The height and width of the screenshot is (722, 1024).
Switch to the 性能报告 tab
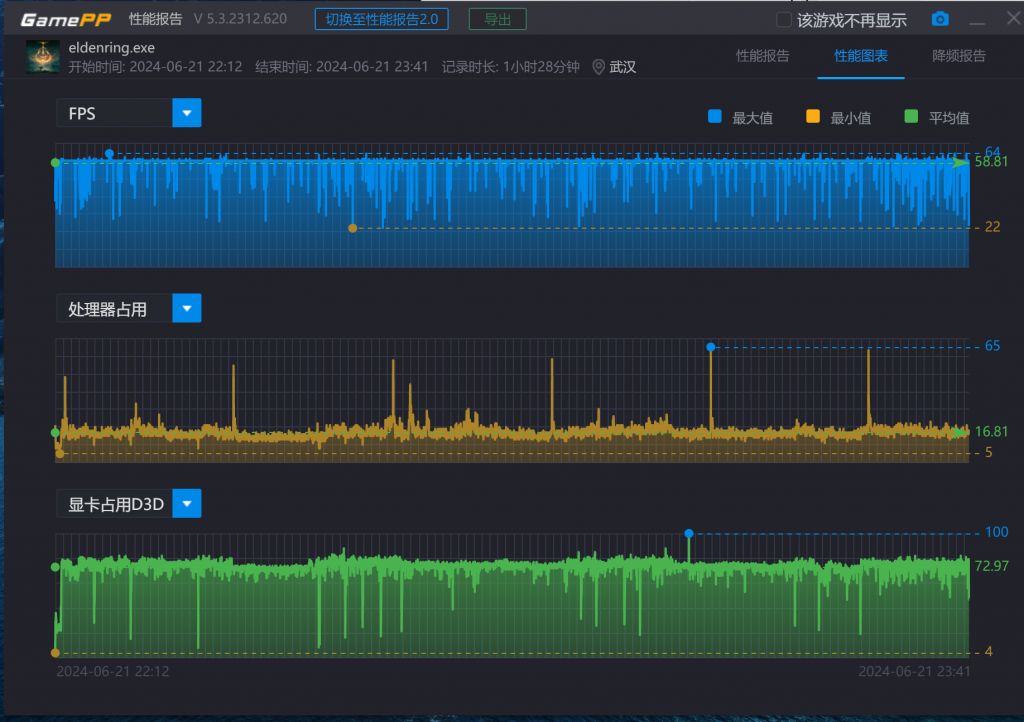point(762,56)
